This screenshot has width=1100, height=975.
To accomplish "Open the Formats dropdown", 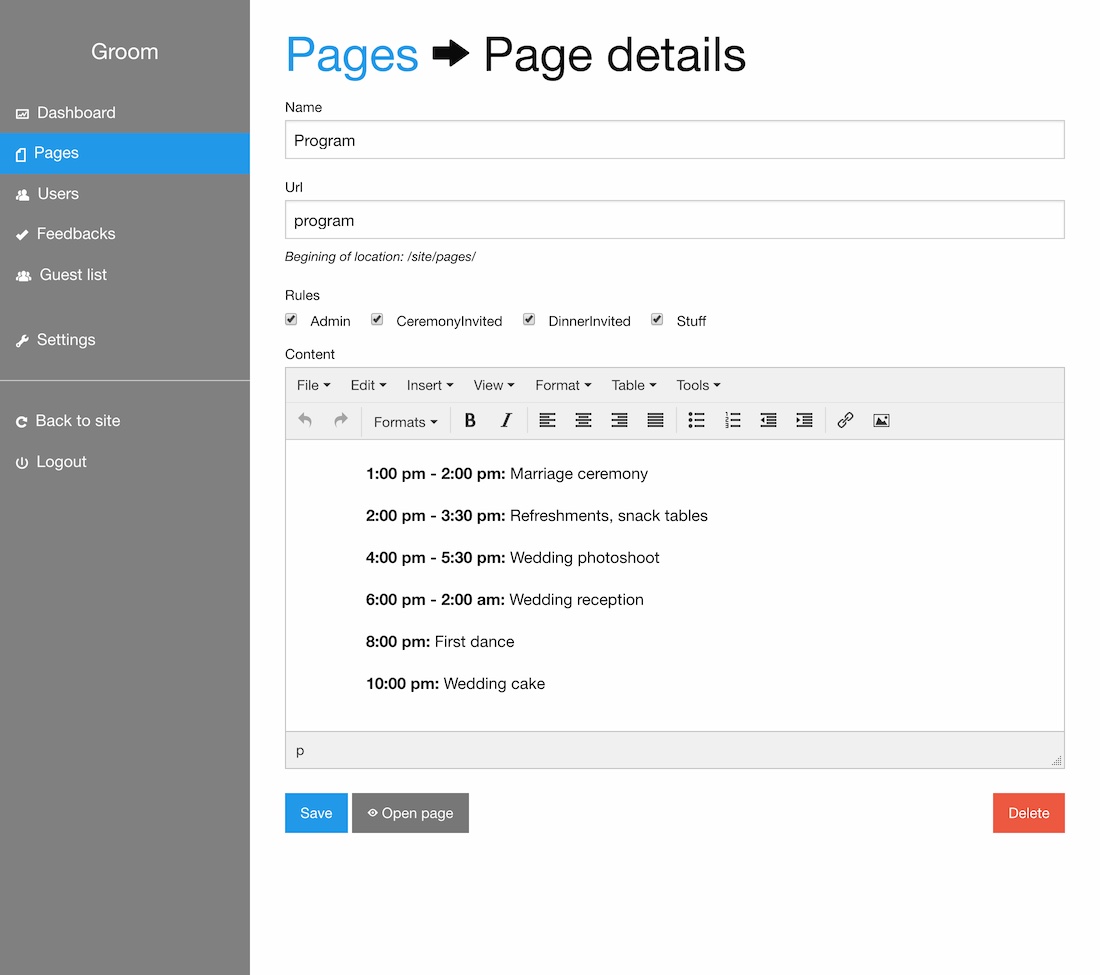I will [405, 422].
